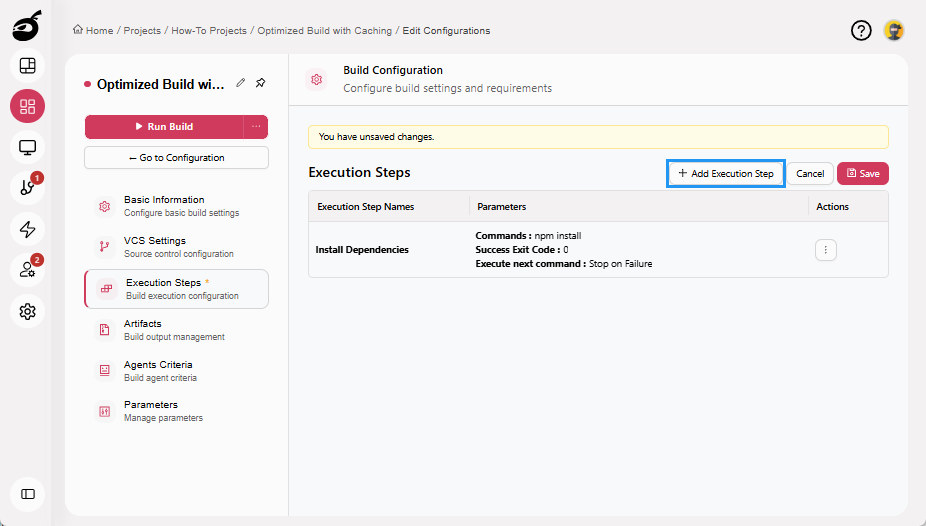Click the VCS Settings branch icon

pos(105,247)
